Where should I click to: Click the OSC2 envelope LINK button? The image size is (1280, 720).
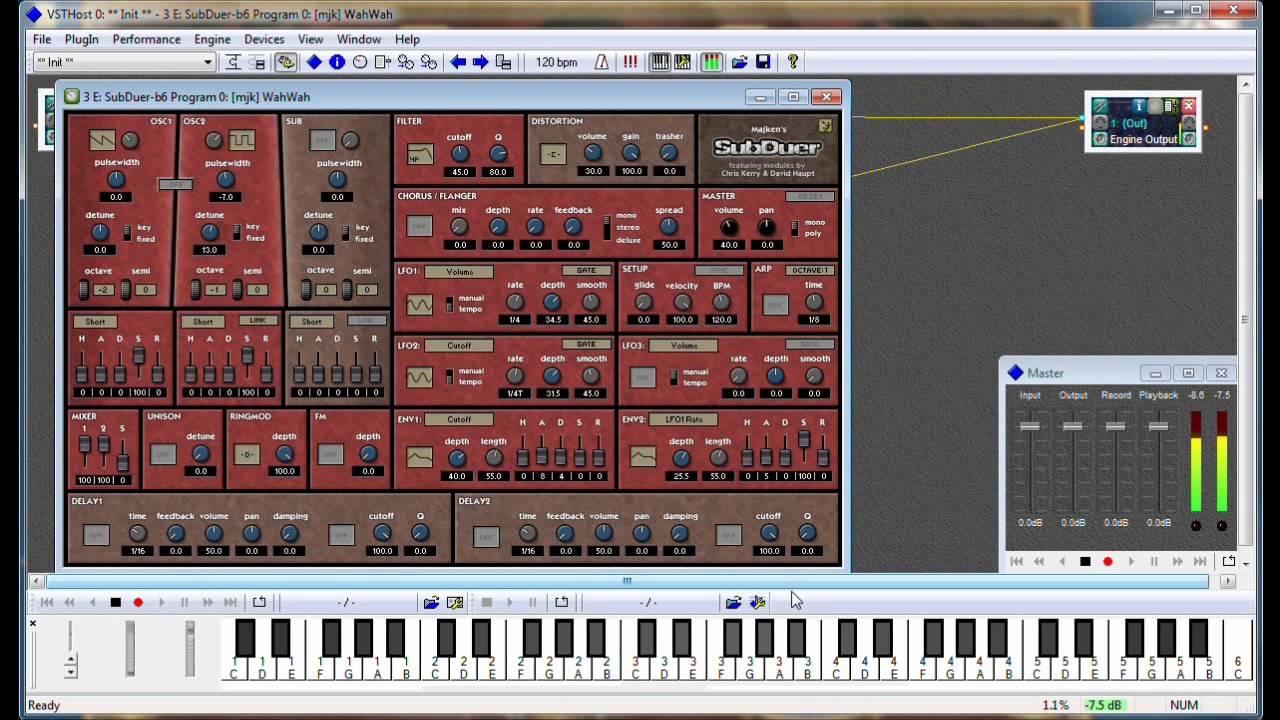pyautogui.click(x=258, y=321)
